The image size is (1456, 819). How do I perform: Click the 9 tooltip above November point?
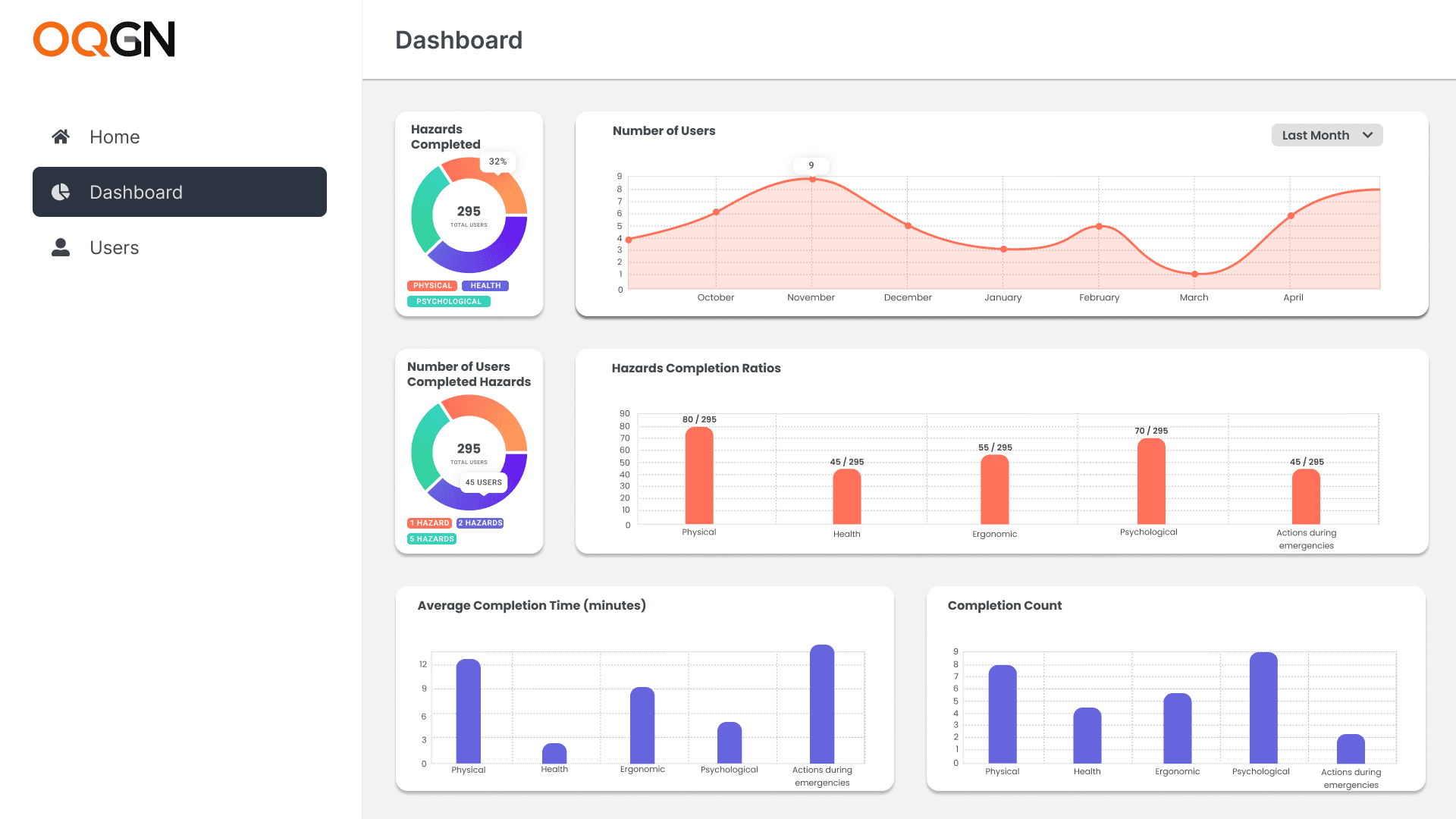pos(811,165)
